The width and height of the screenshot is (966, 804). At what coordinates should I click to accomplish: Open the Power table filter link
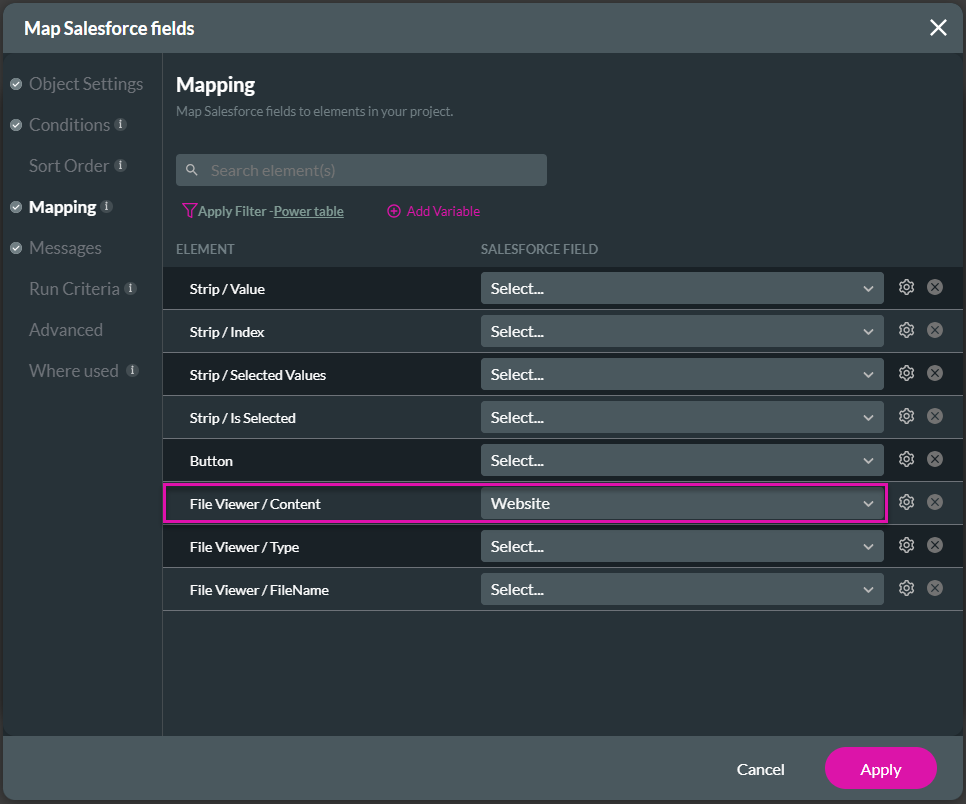(310, 211)
